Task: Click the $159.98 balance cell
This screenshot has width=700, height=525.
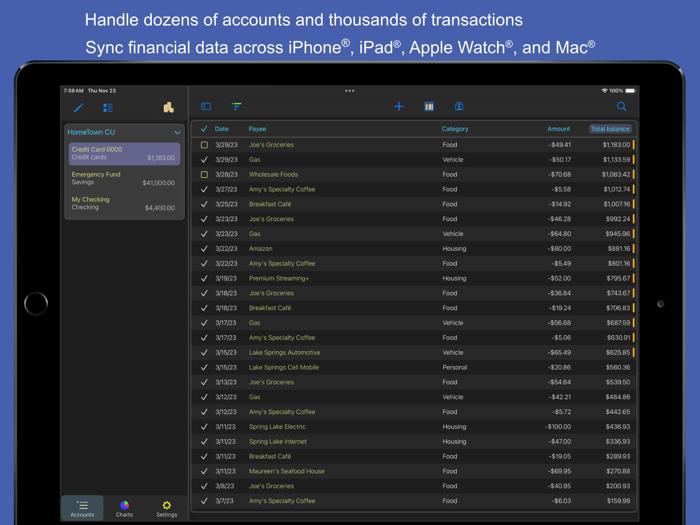Action: pos(618,501)
